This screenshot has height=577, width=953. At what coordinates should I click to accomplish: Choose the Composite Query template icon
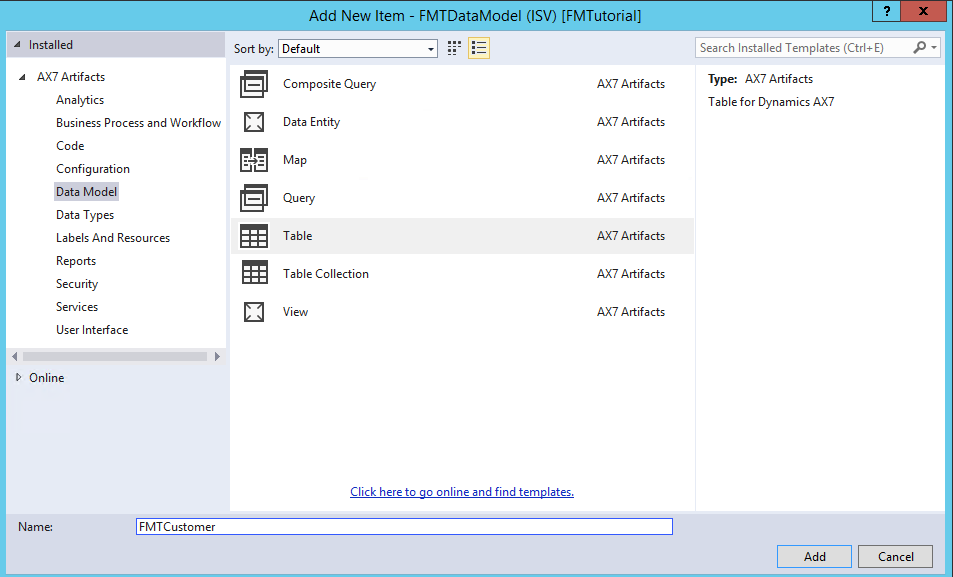click(x=254, y=84)
